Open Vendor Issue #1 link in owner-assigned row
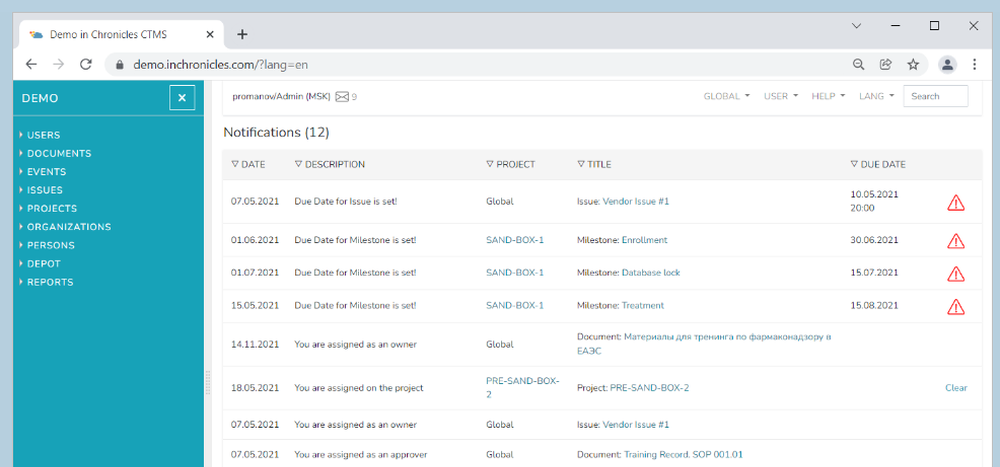Screen dimensions: 1000x467 636,425
